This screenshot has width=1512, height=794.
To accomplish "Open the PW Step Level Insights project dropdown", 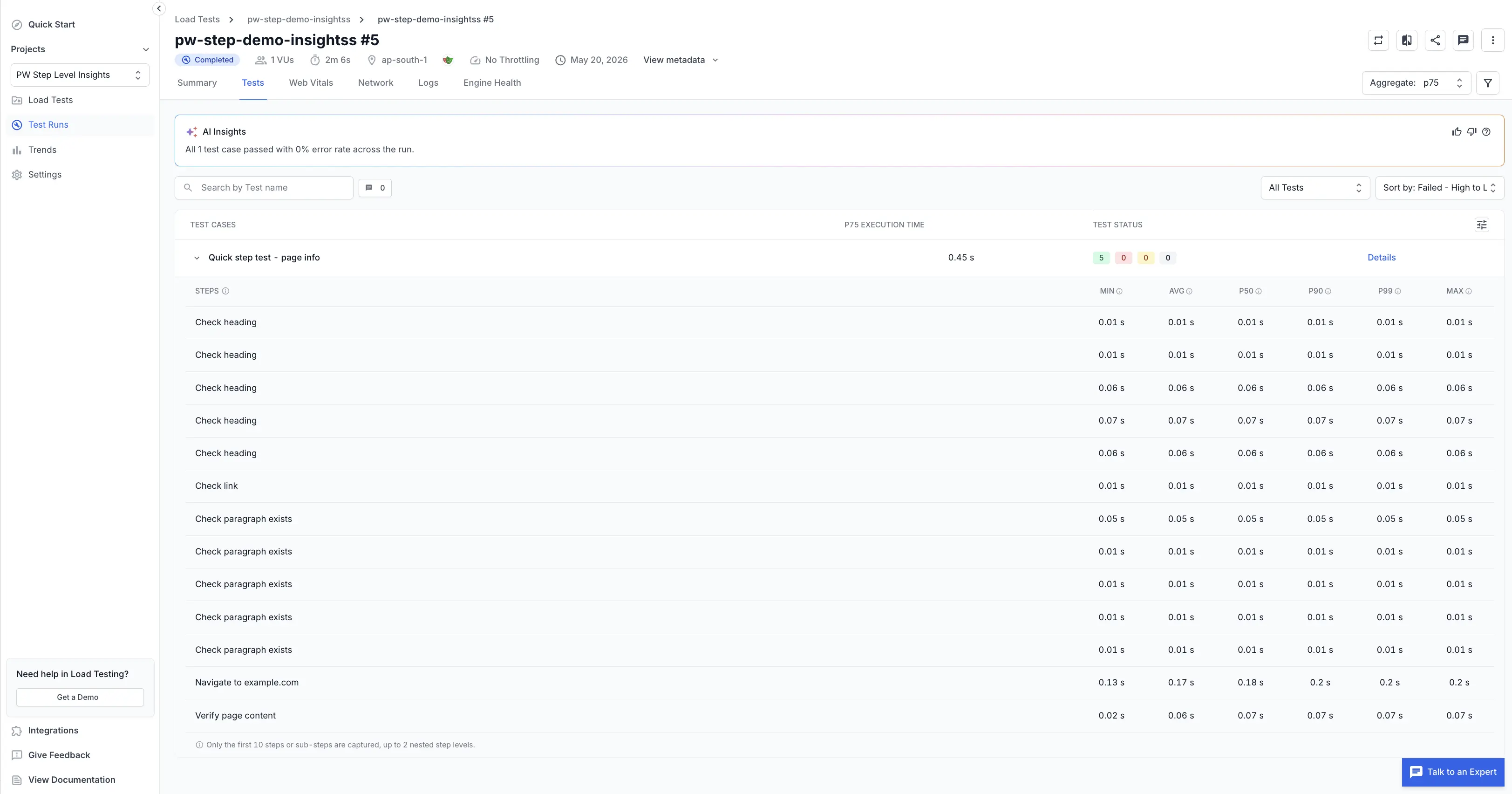I will (80, 75).
